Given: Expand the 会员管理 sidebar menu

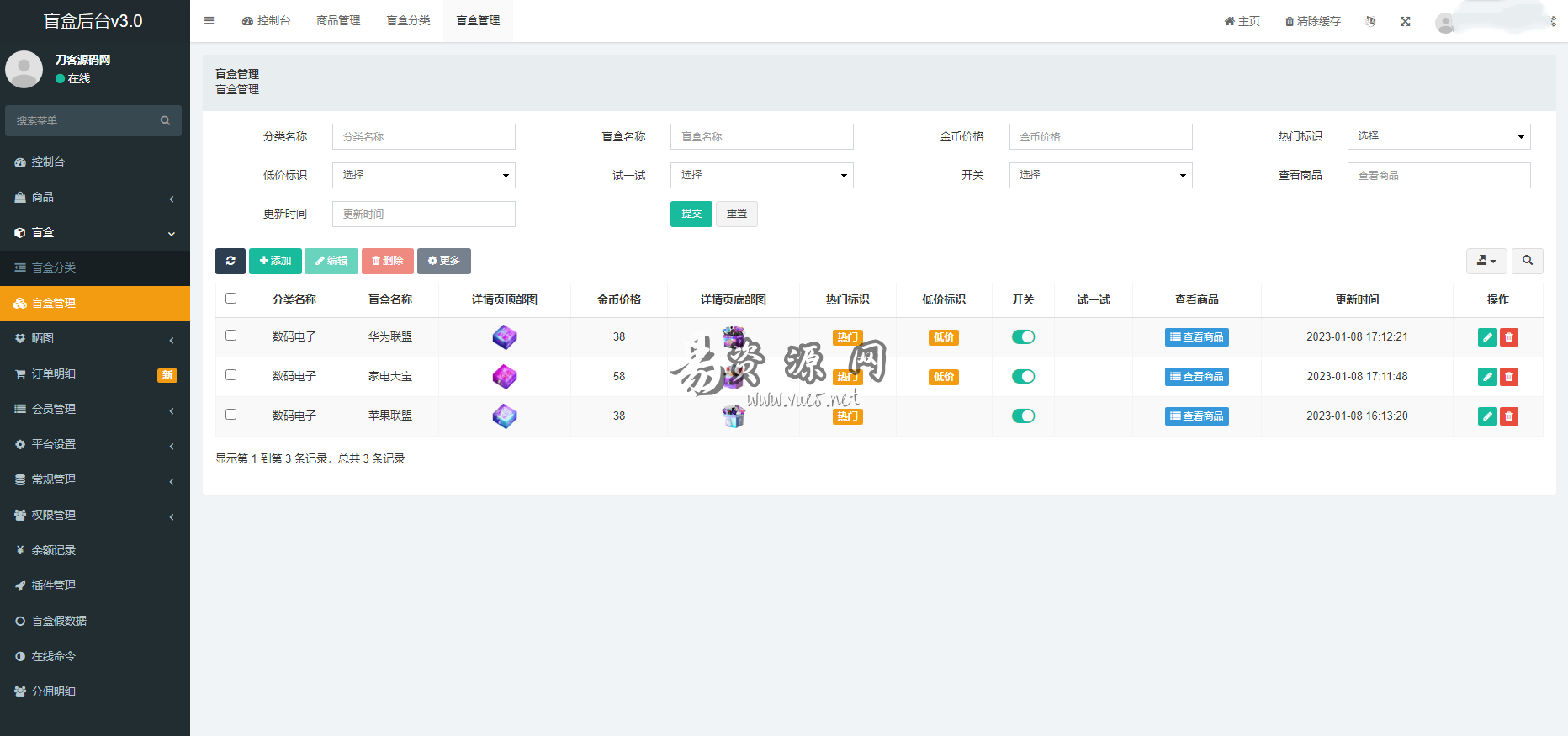Looking at the screenshot, I should pos(95,409).
